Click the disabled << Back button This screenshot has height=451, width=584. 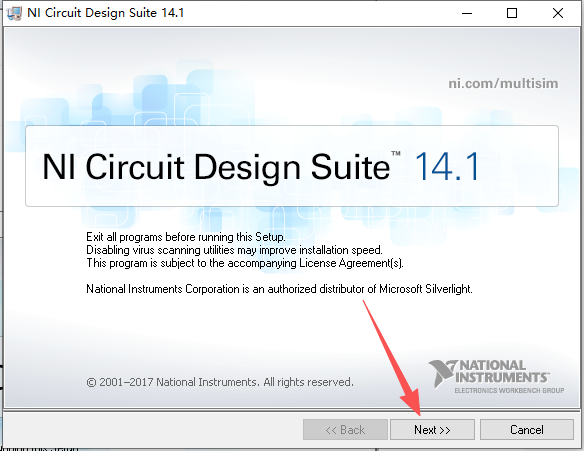point(345,429)
